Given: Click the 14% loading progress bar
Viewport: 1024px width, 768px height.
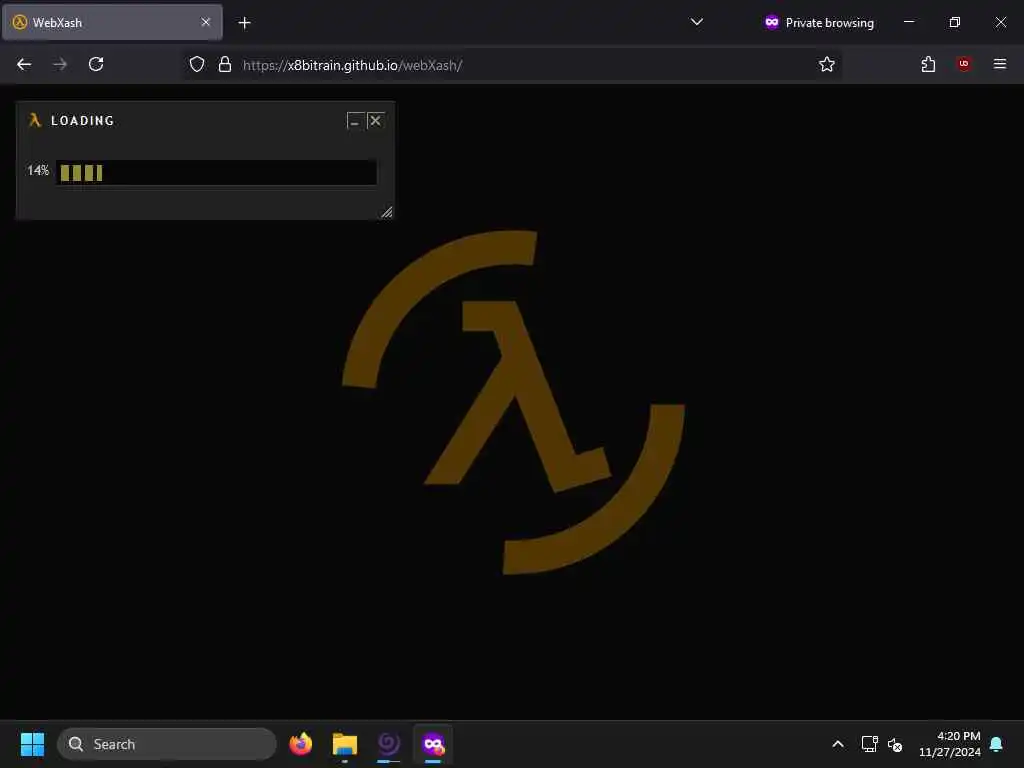Looking at the screenshot, I should click(216, 172).
